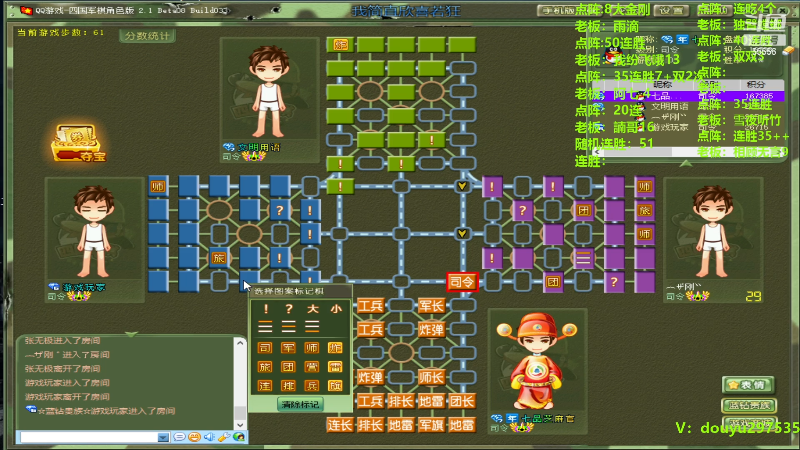Open the chat input dropdown arrow

(x=163, y=438)
